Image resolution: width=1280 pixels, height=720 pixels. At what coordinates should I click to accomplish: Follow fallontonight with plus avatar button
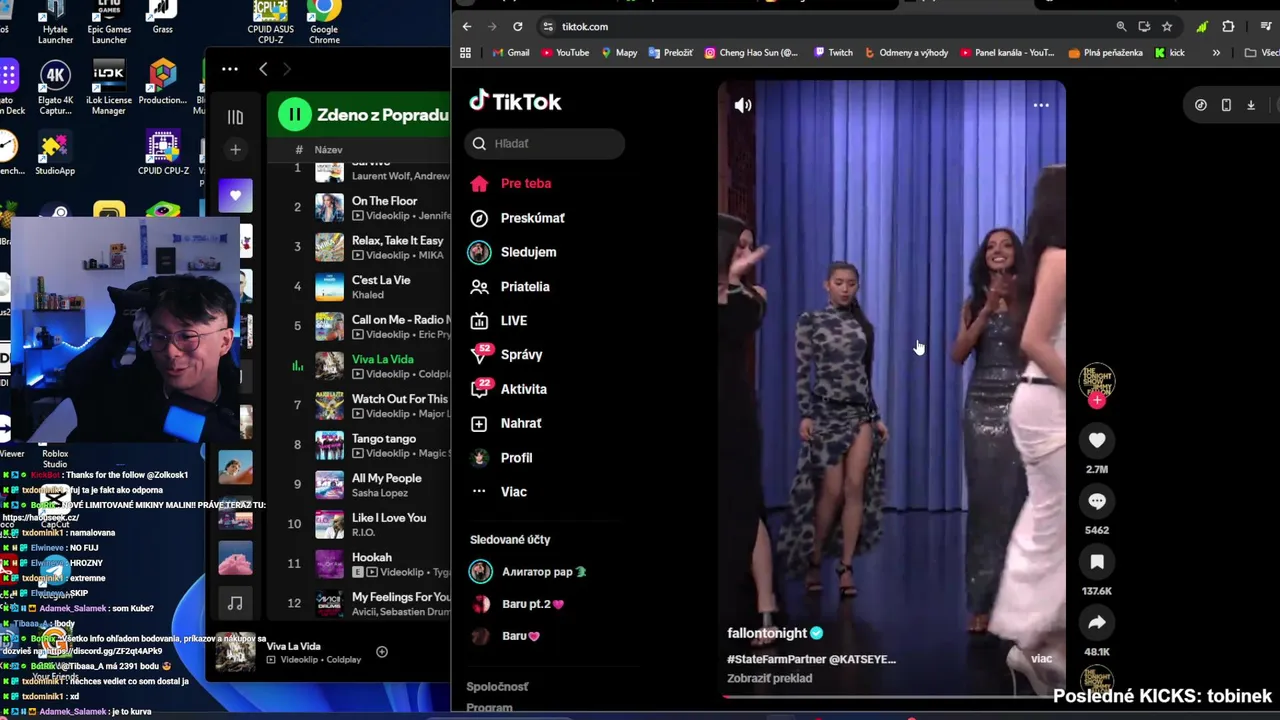tap(1097, 400)
